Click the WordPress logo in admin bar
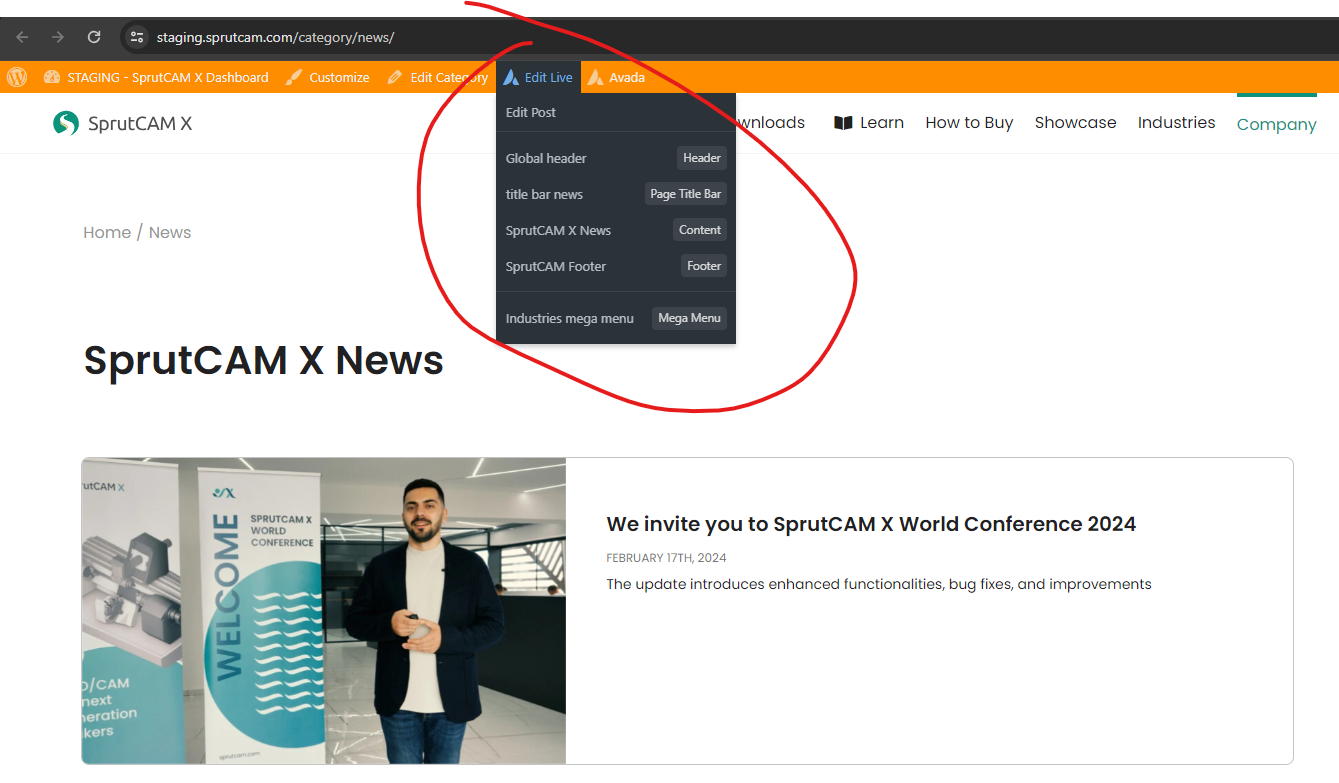1339x783 pixels. click(x=17, y=77)
